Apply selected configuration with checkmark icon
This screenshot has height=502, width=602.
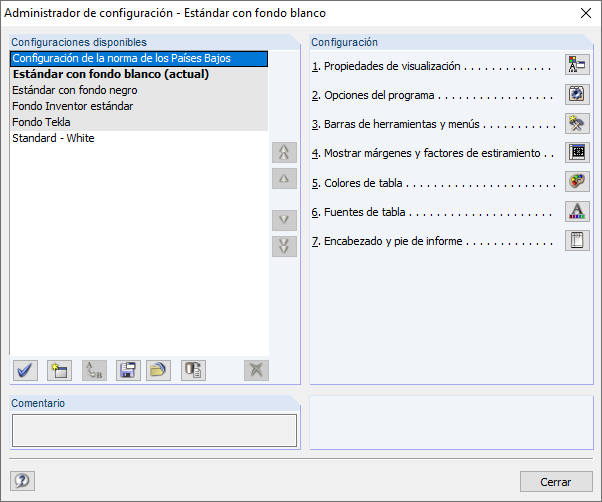click(25, 370)
